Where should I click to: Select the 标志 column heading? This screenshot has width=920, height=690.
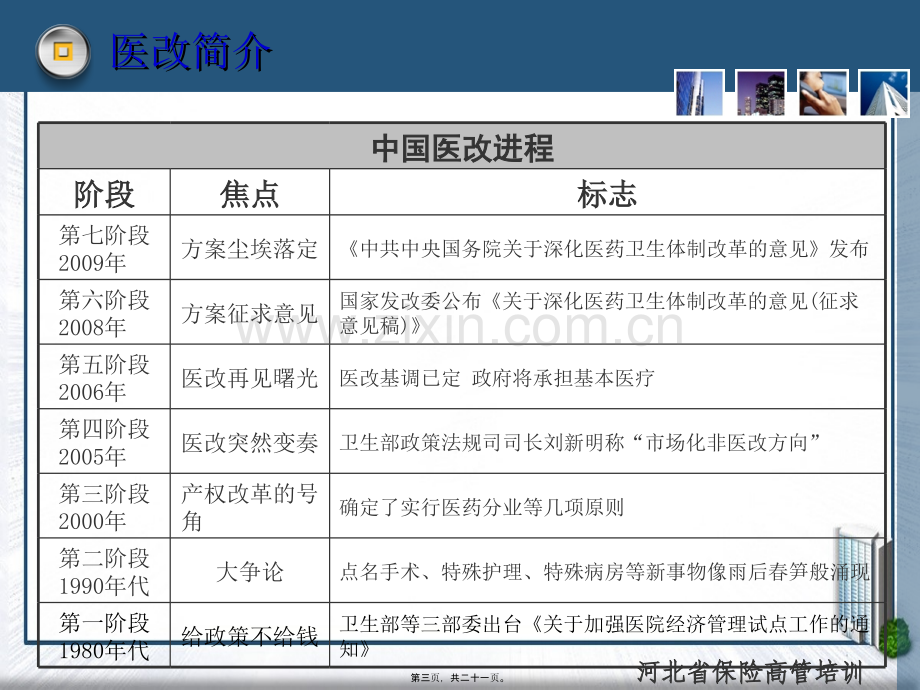pos(607,192)
